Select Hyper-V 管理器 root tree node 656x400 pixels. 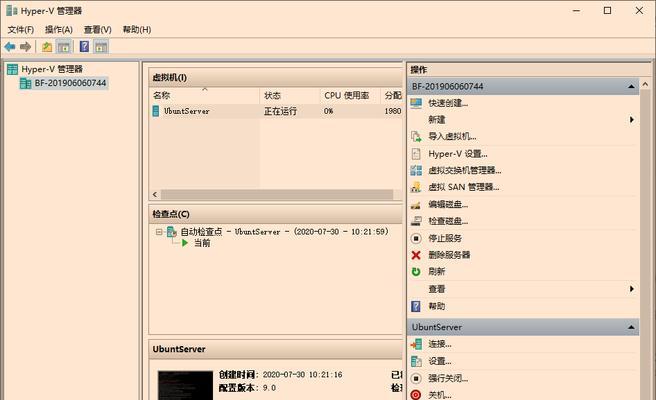pyautogui.click(x=45, y=69)
